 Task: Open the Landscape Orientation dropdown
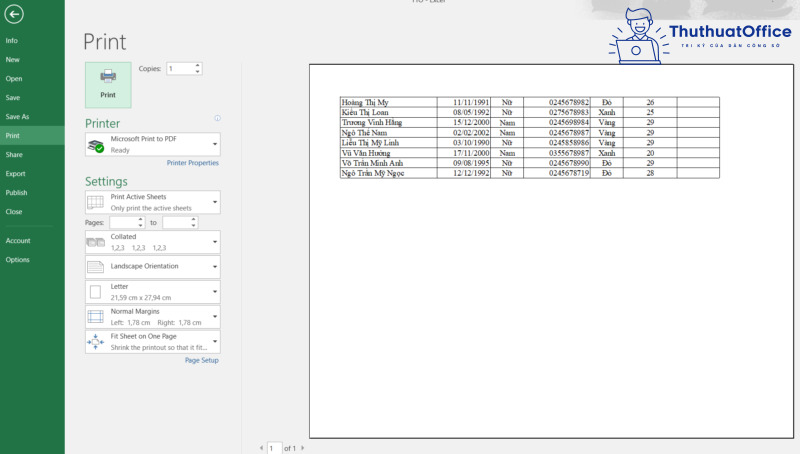point(215,267)
